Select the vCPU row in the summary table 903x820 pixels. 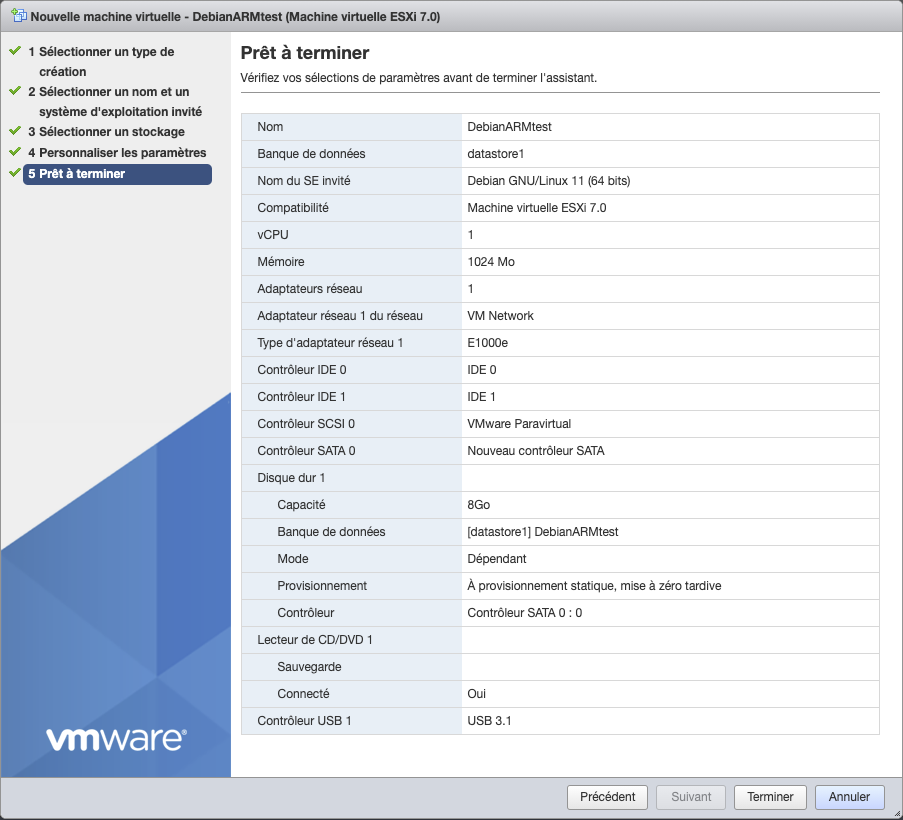point(560,235)
